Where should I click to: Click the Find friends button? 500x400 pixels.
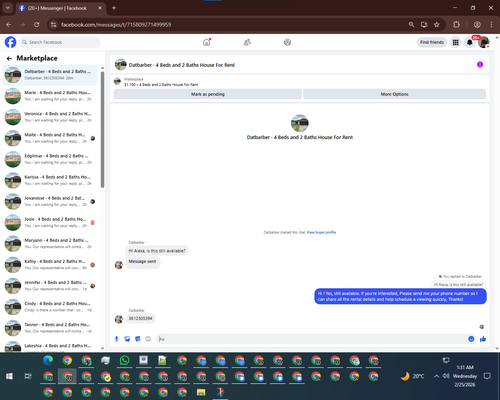pos(432,42)
